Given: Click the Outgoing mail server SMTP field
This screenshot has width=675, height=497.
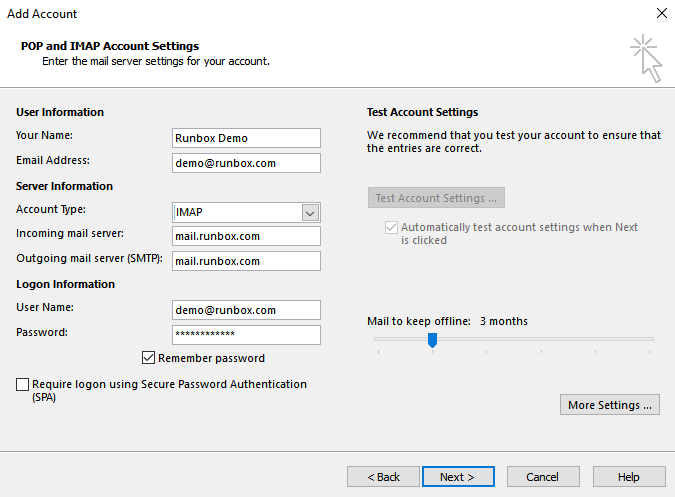Looking at the screenshot, I should [246, 261].
